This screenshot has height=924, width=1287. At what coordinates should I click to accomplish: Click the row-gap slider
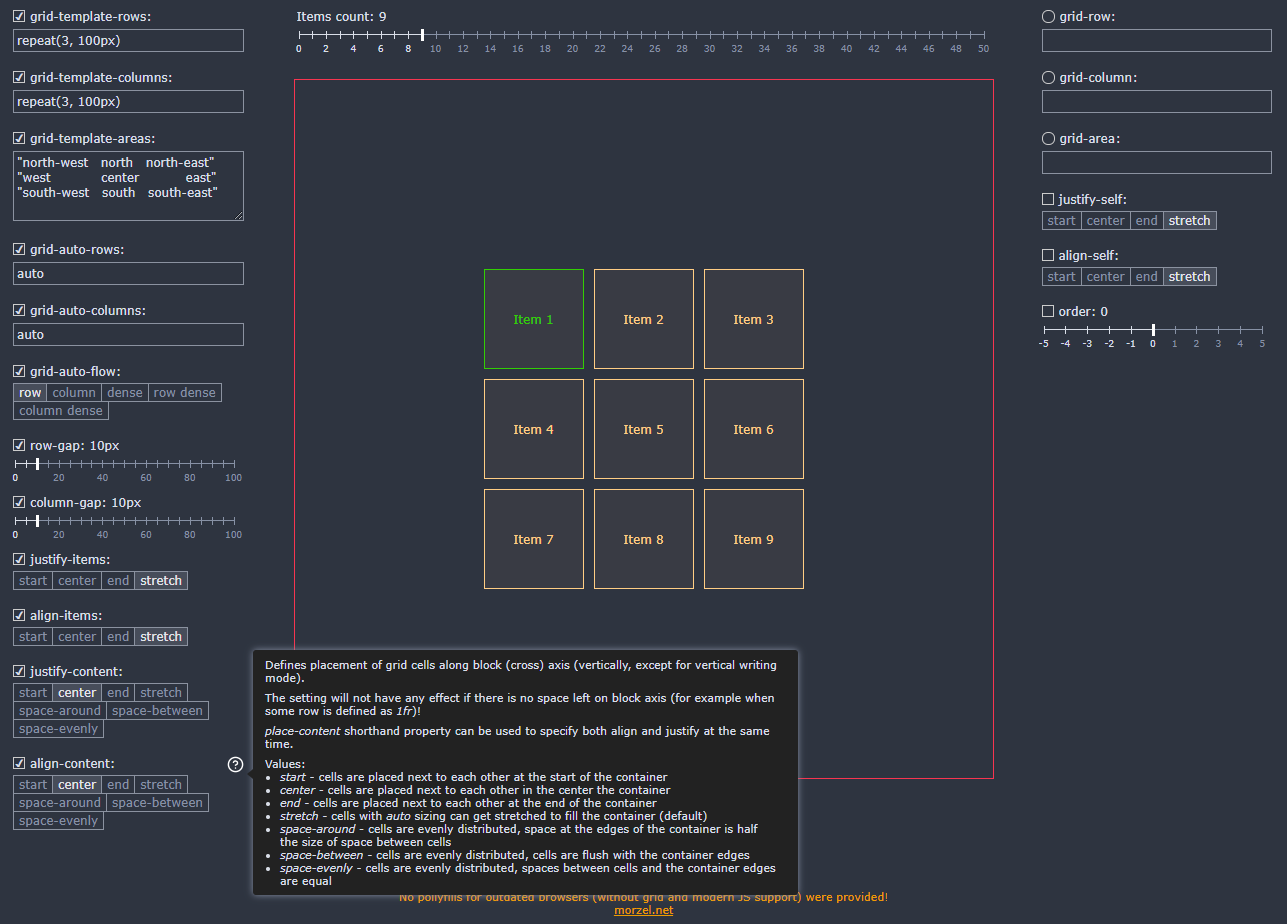[x=124, y=464]
